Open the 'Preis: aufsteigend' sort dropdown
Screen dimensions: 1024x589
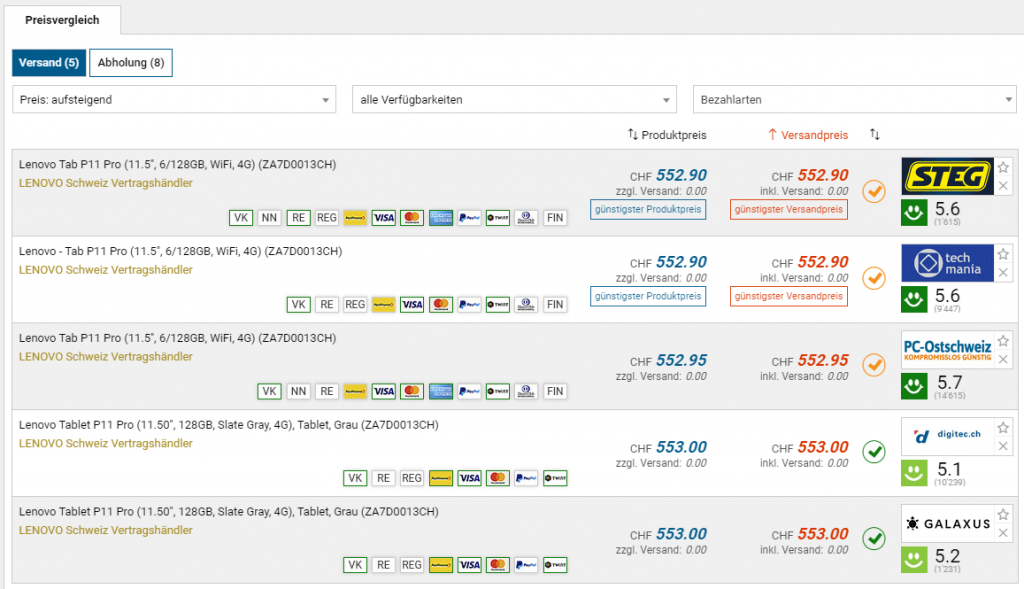(175, 100)
